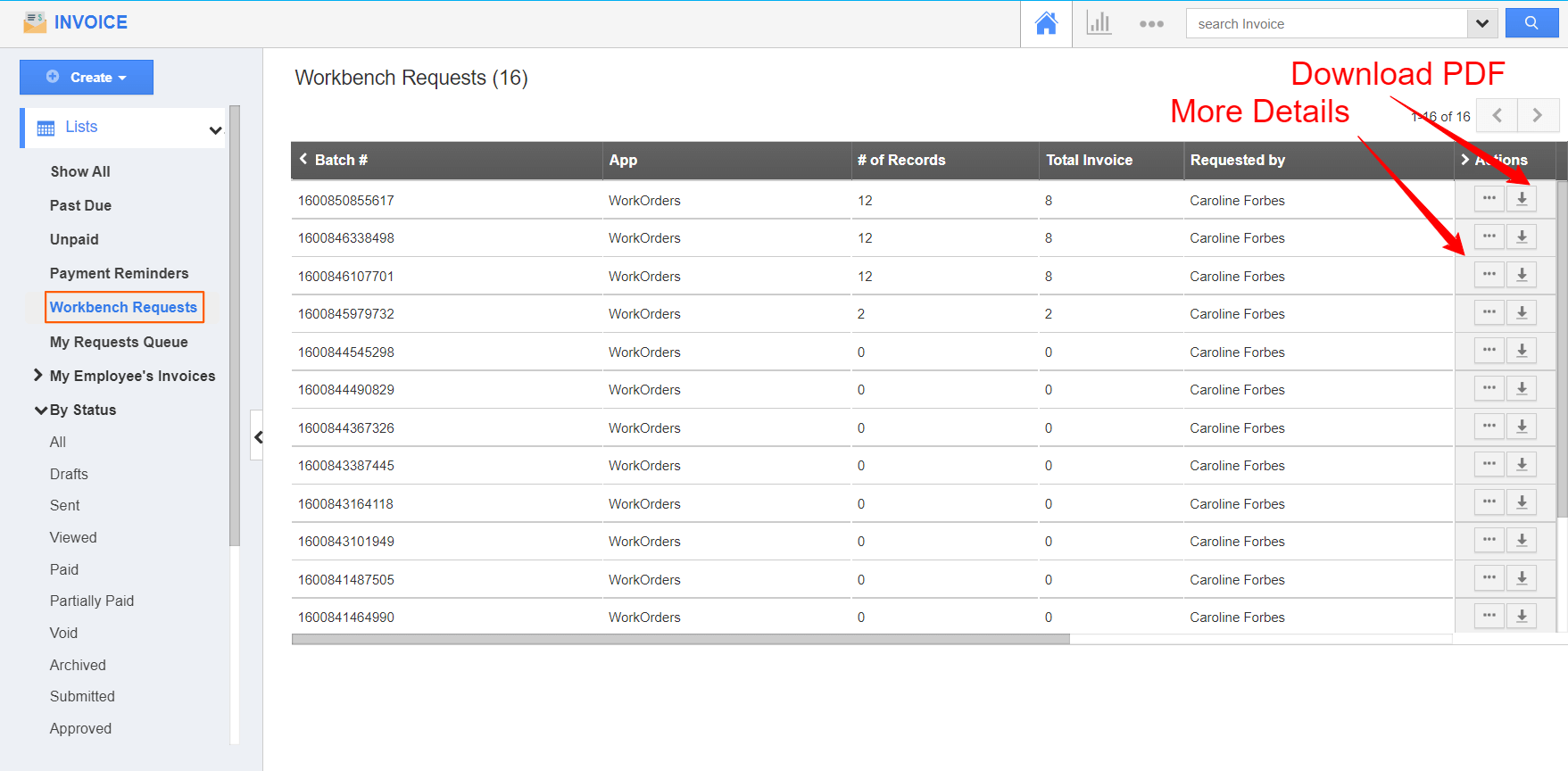Expand the search Invoice dropdown arrow
Screen dimensions: 1568x771
pos(1481,24)
